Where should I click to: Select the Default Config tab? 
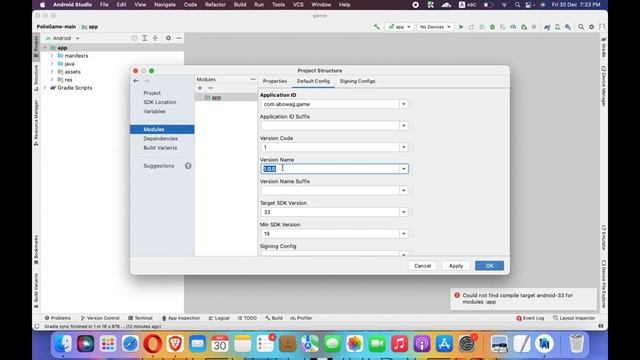click(313, 81)
